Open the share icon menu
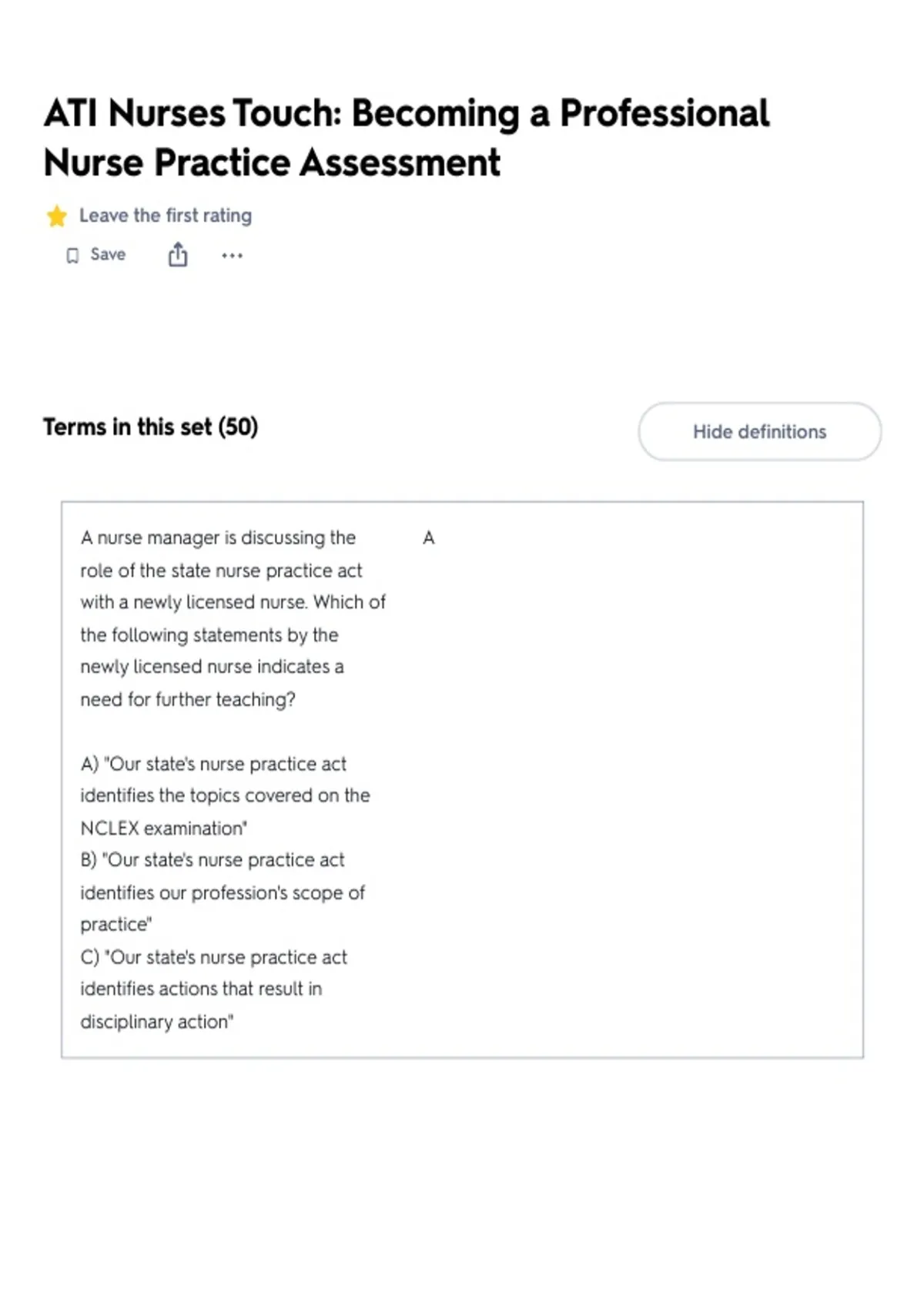This screenshot has width=924, height=1309. point(178,254)
